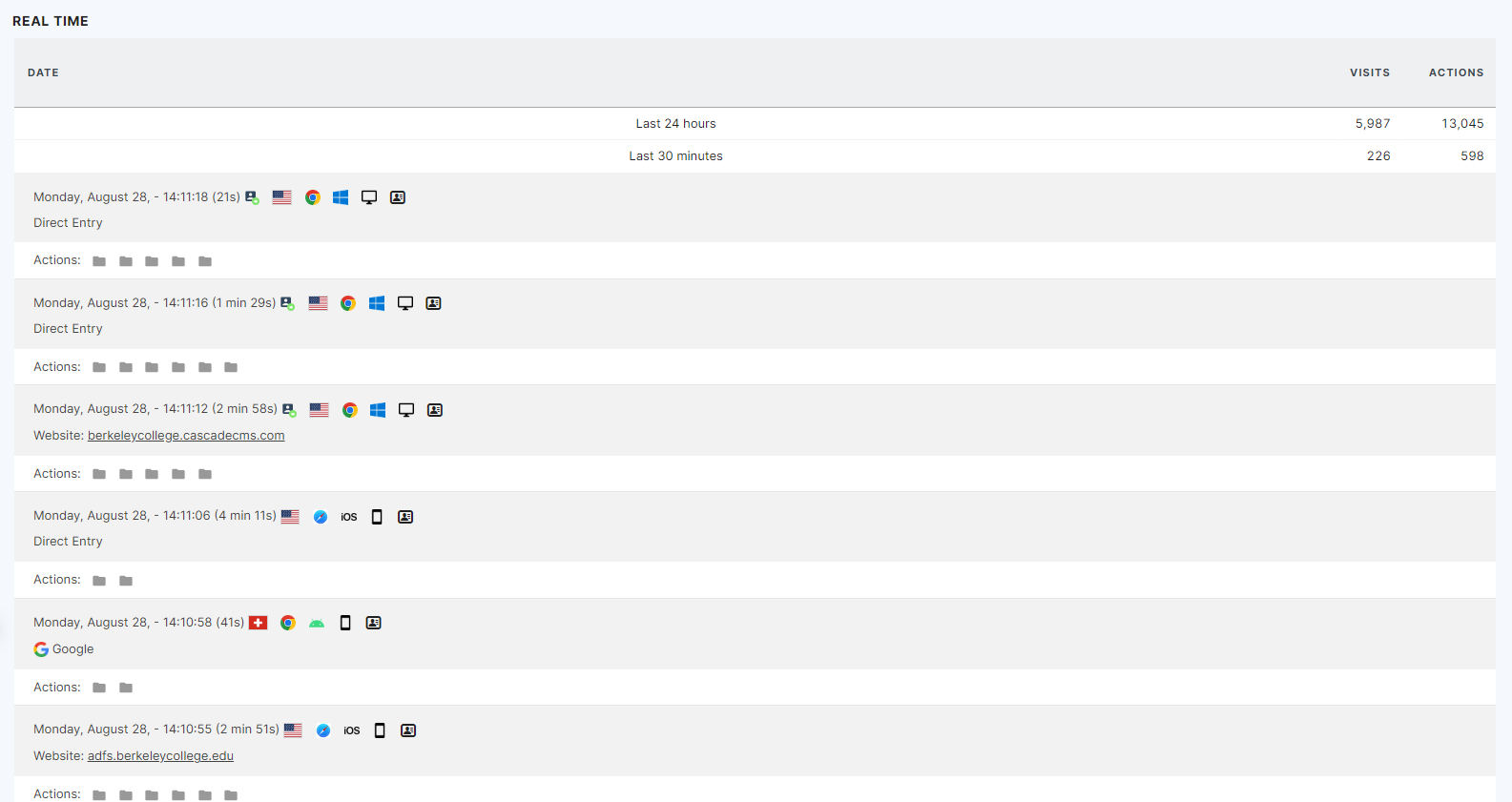This screenshot has width=1512, height=802.
Task: Click the desktop device icon in the 14:11:16 visit
Action: pos(405,303)
